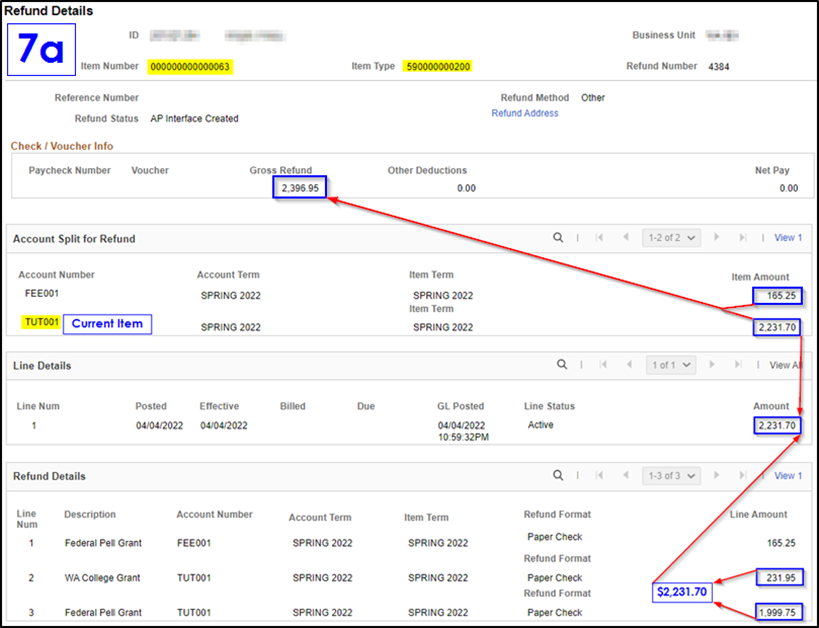This screenshot has height=628, width=819.
Task: Go to next row in Line Details grid
Action: pos(711,365)
